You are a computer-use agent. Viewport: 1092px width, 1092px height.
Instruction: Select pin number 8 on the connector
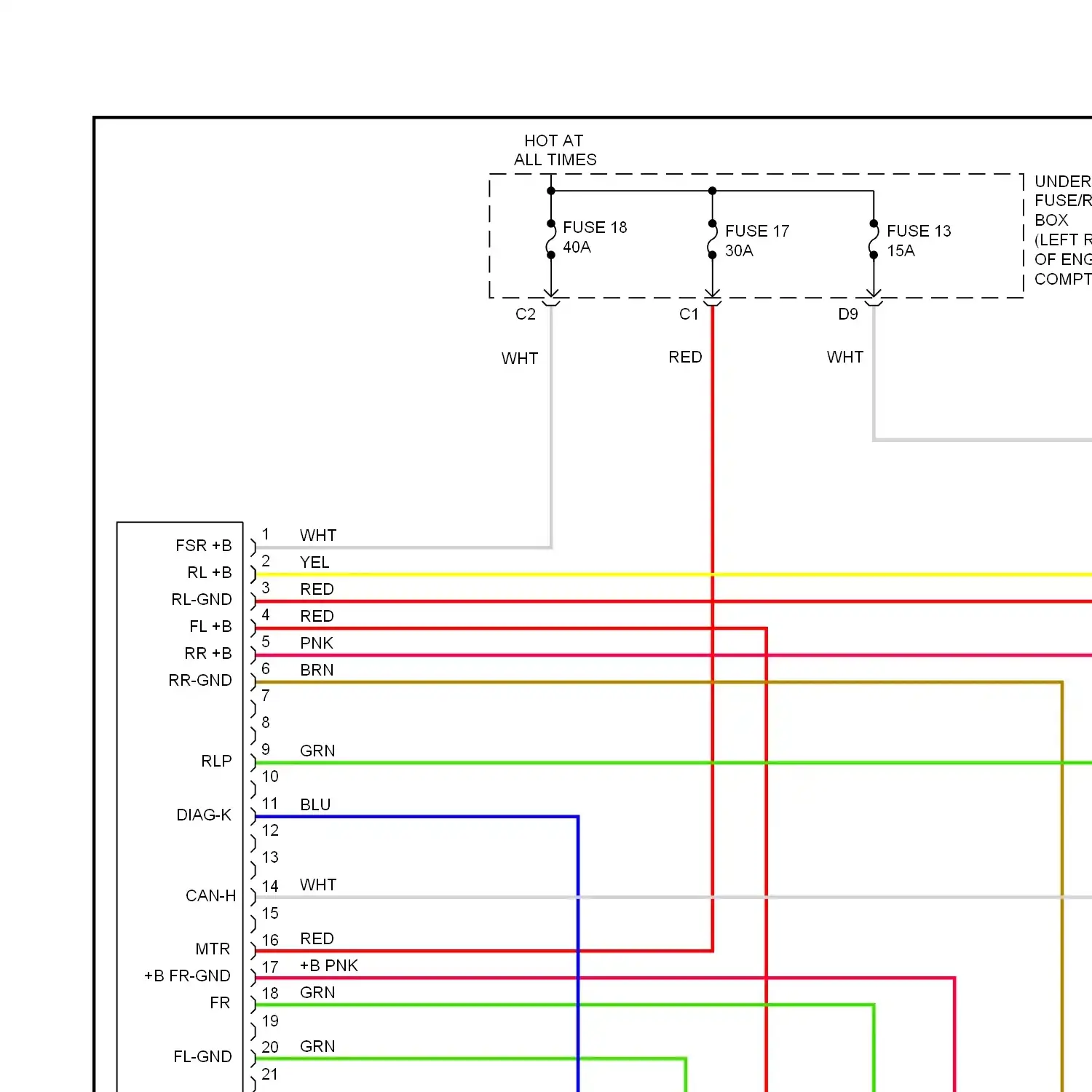266,722
